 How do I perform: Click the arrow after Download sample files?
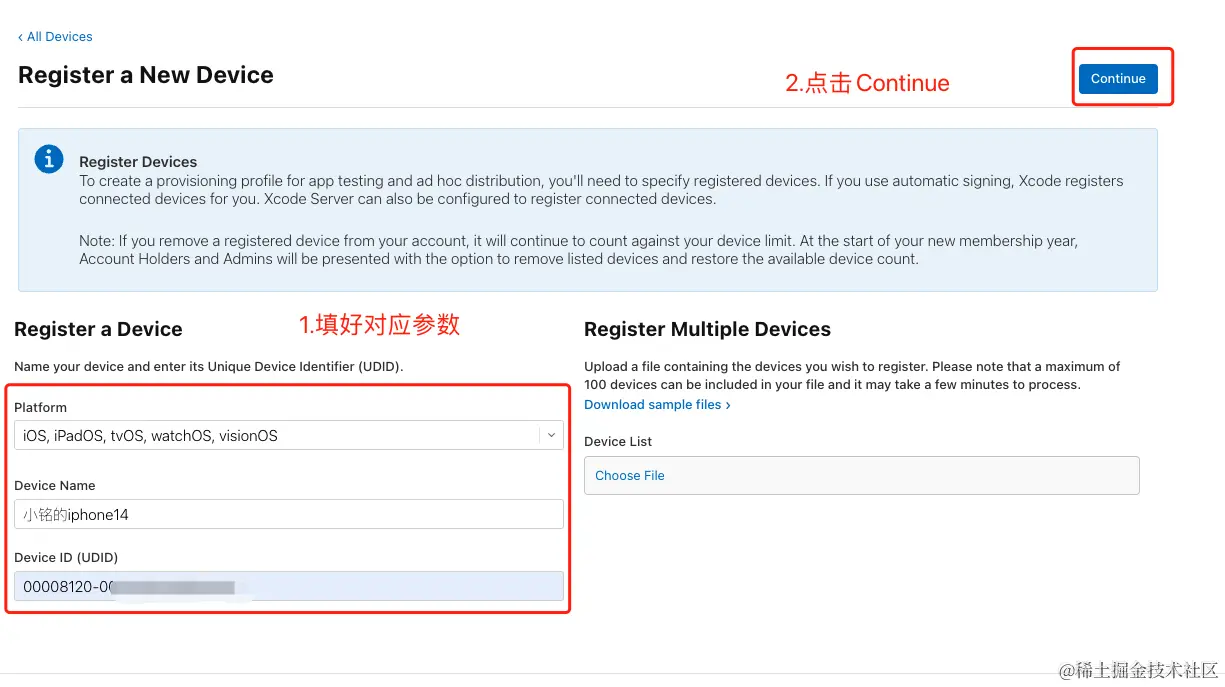(x=728, y=405)
